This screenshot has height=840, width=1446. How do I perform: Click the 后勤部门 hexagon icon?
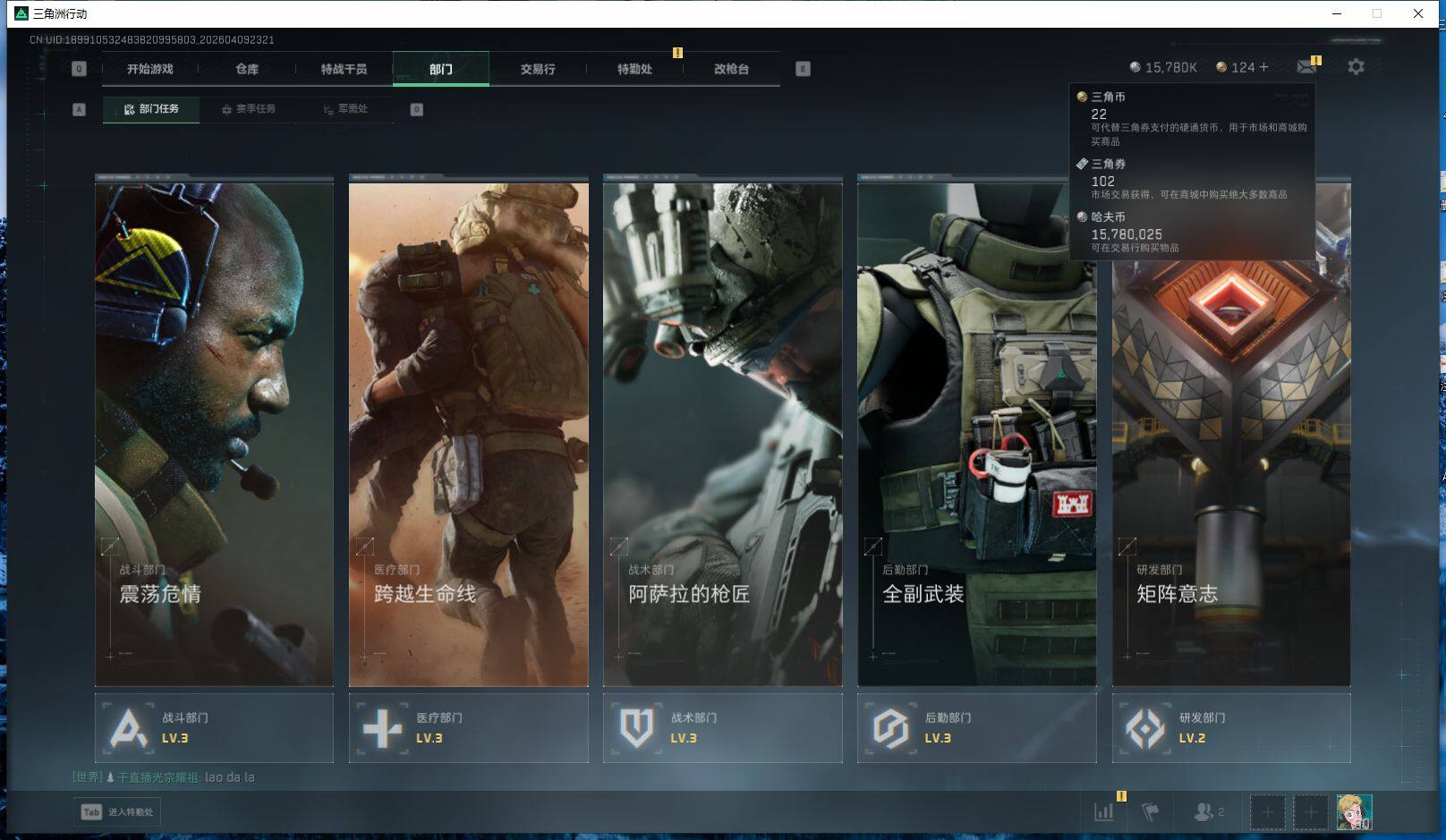(x=890, y=728)
